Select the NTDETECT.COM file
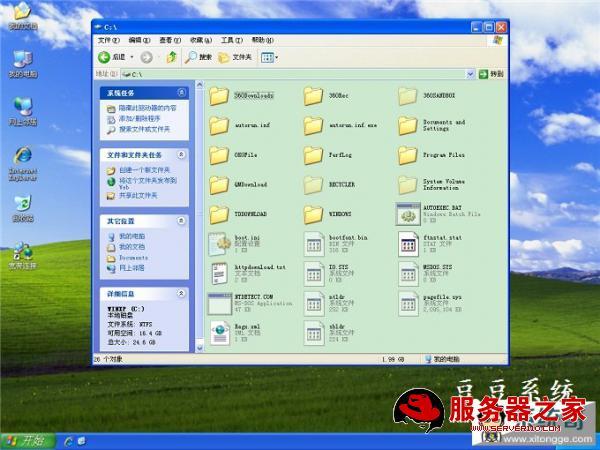Image resolution: width=600 pixels, height=450 pixels. pyautogui.click(x=250, y=303)
